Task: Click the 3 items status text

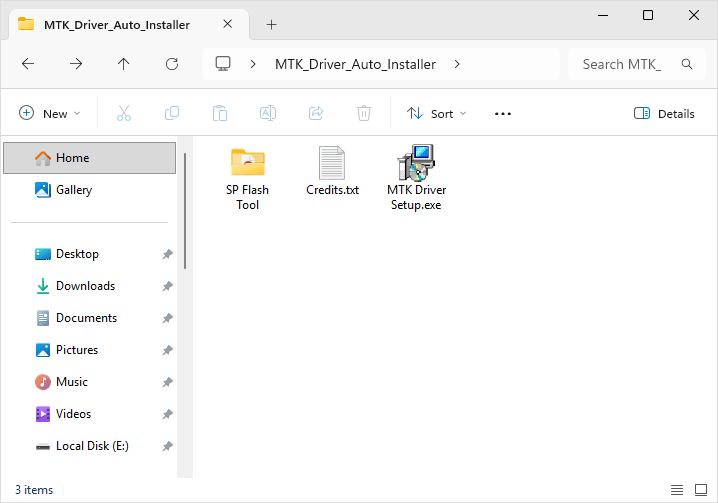Action: (x=34, y=490)
